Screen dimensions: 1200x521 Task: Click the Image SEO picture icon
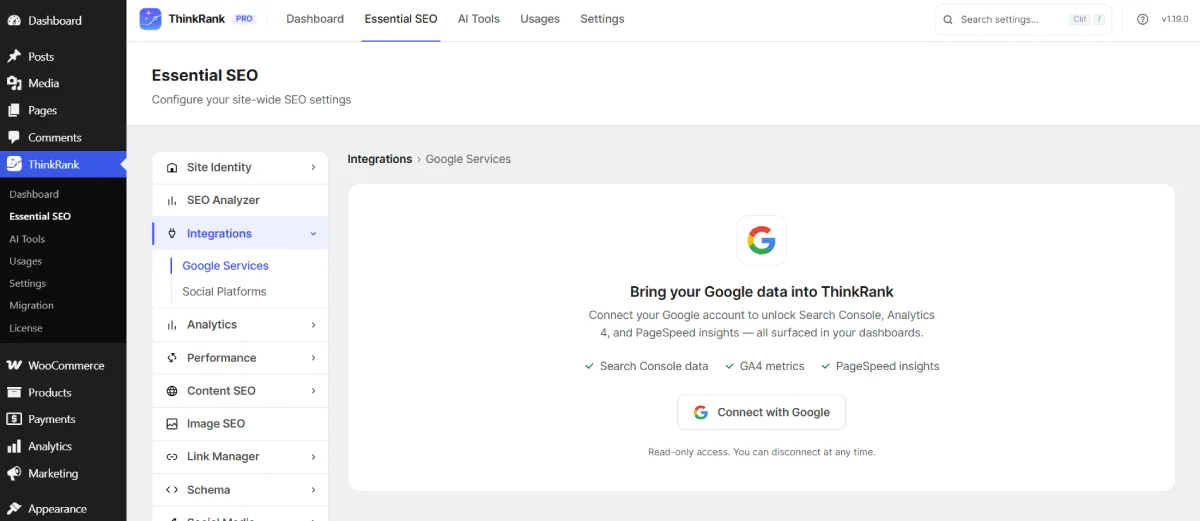click(172, 423)
